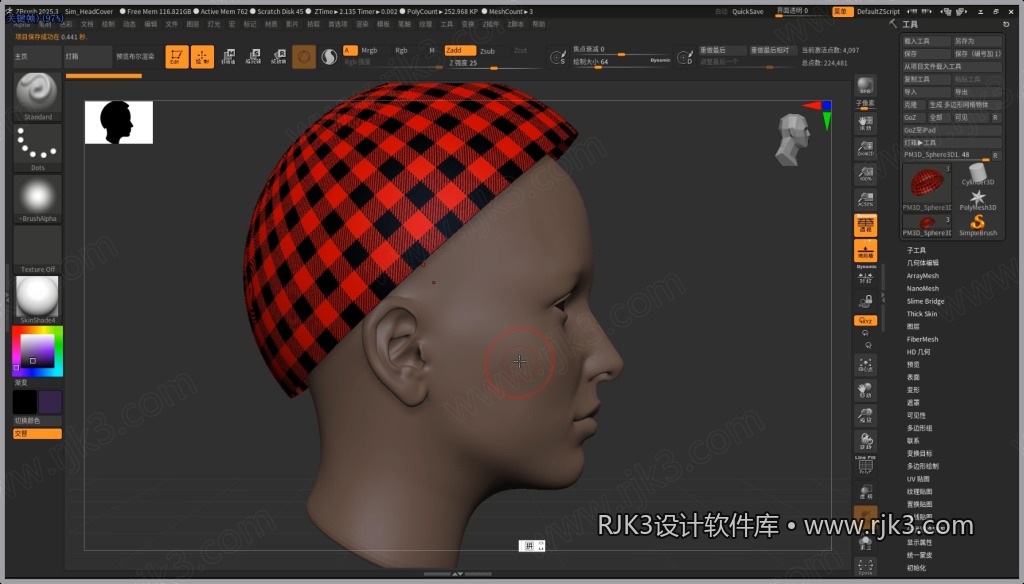Click the 另存为 save as button
1024x584 pixels.
coord(977,41)
